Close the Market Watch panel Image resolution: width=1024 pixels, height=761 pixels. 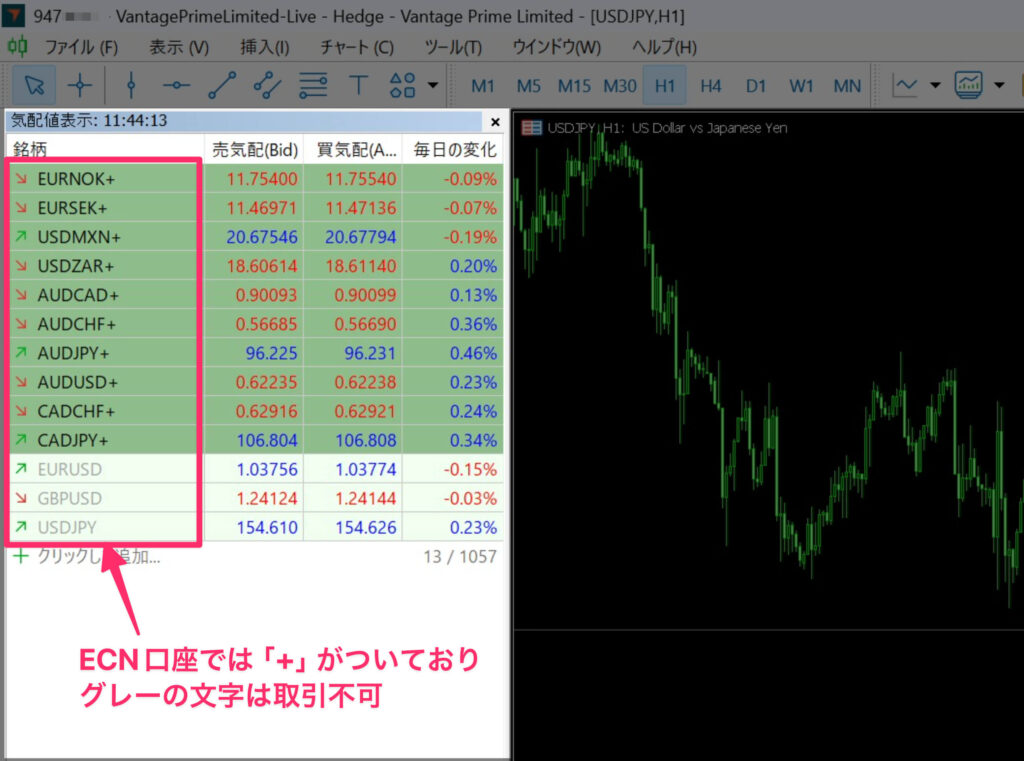click(495, 121)
